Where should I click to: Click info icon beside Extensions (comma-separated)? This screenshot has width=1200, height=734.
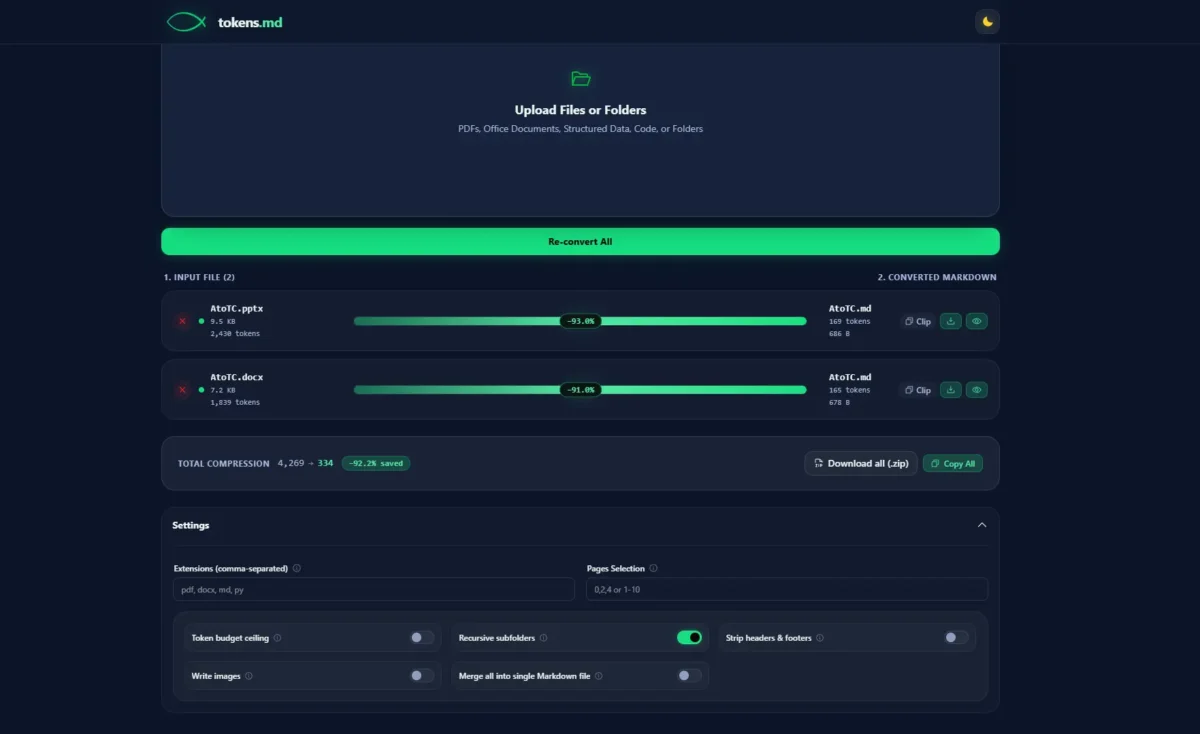tap(297, 568)
